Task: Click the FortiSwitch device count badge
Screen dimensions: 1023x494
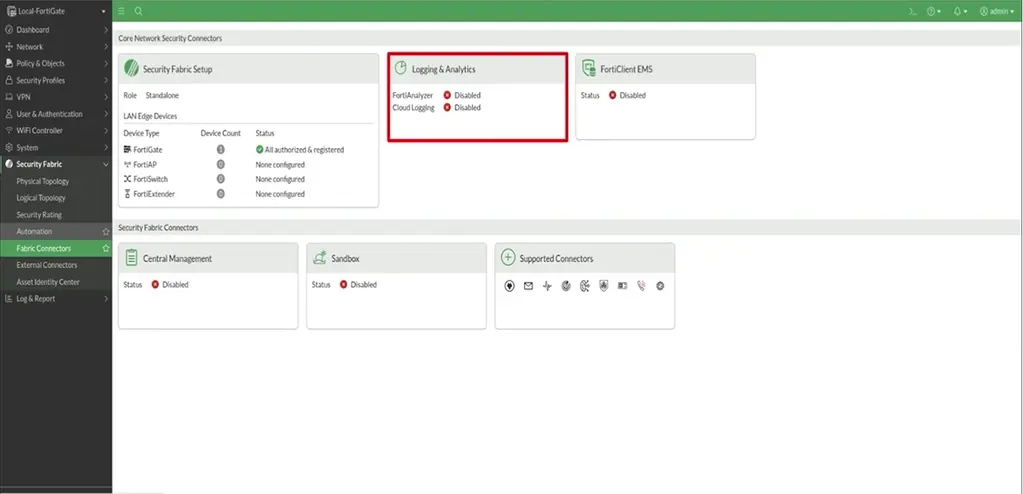Action: [x=221, y=179]
